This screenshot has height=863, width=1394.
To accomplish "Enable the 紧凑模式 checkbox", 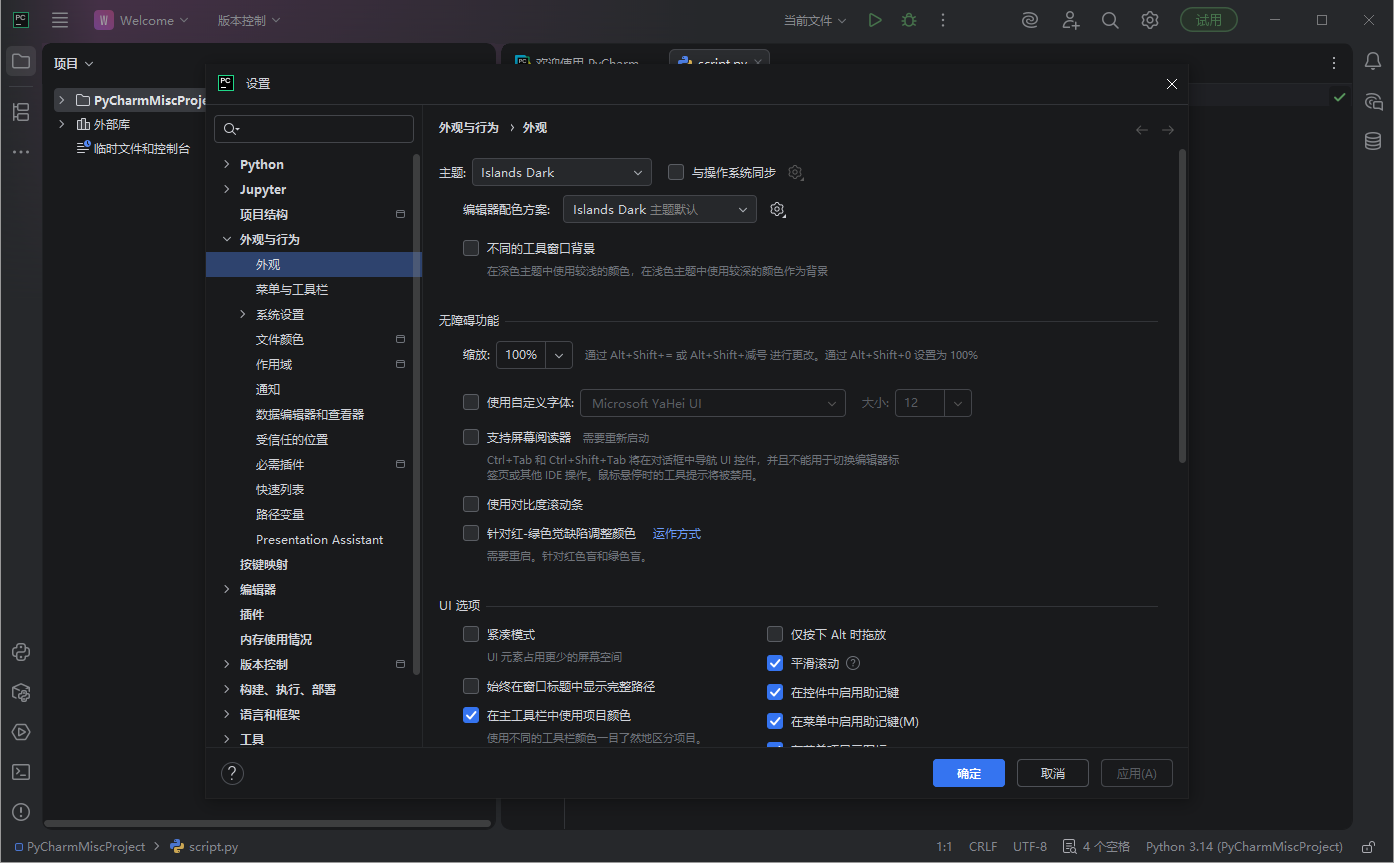I will point(470,633).
